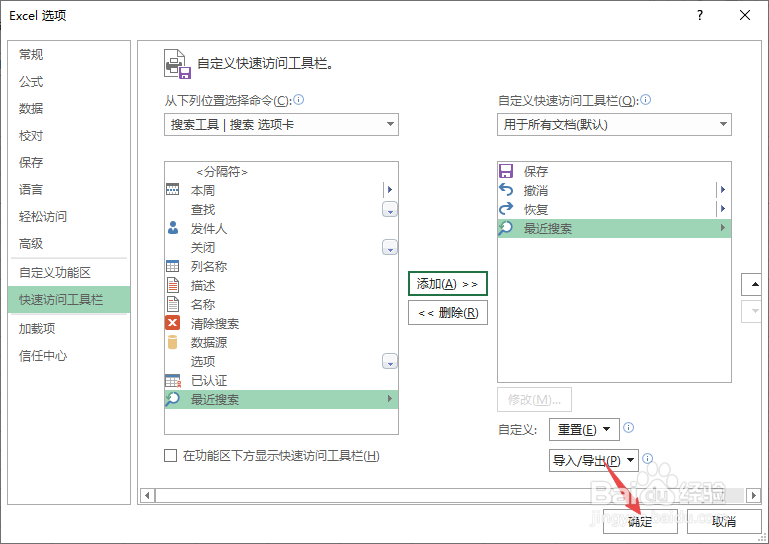Close the Excel 选项 dialog
Image resolution: width=769 pixels, height=544 pixels.
(x=744, y=15)
